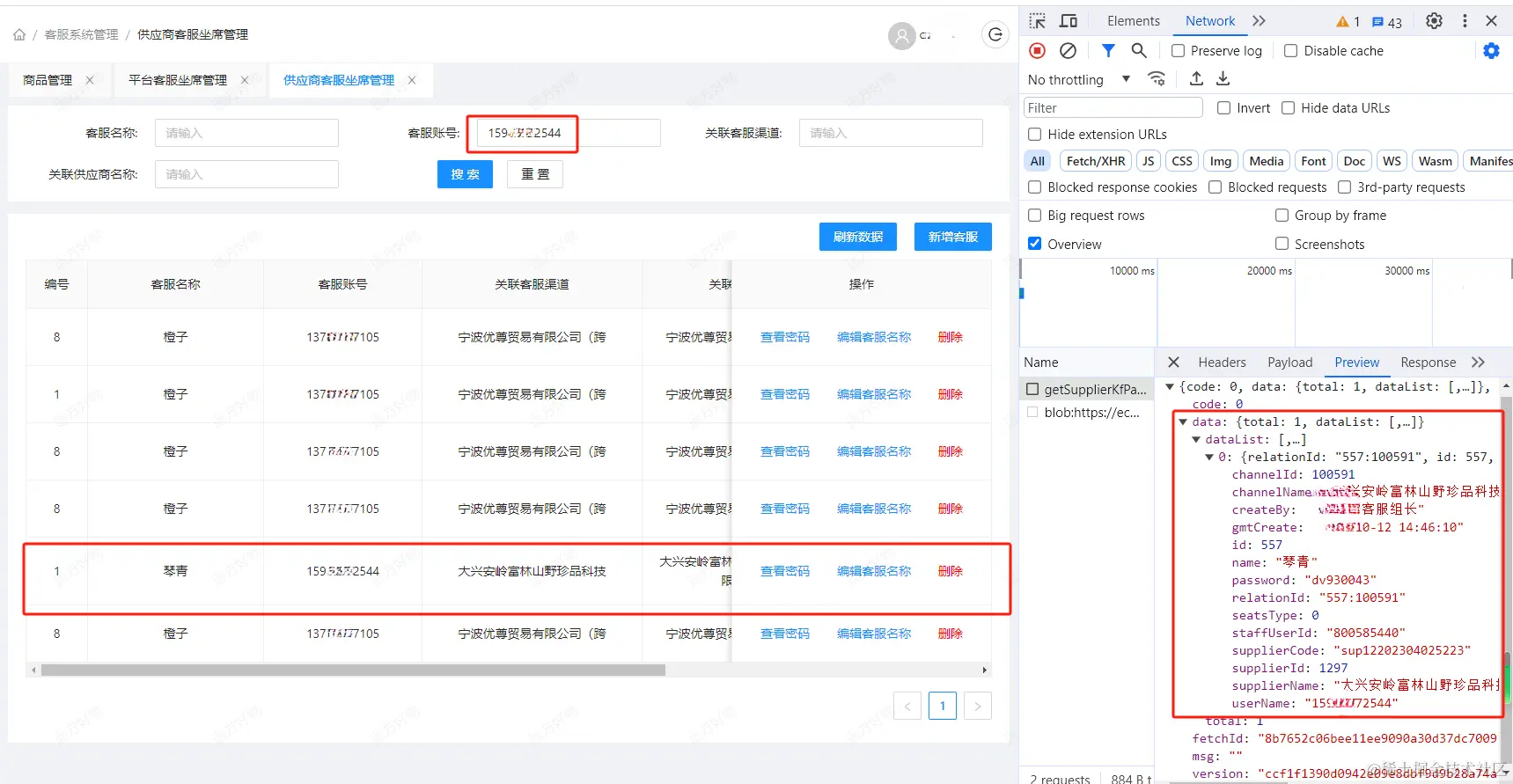Enable Disable cache checkbox
The height and width of the screenshot is (784, 1513).
pos(1291,51)
